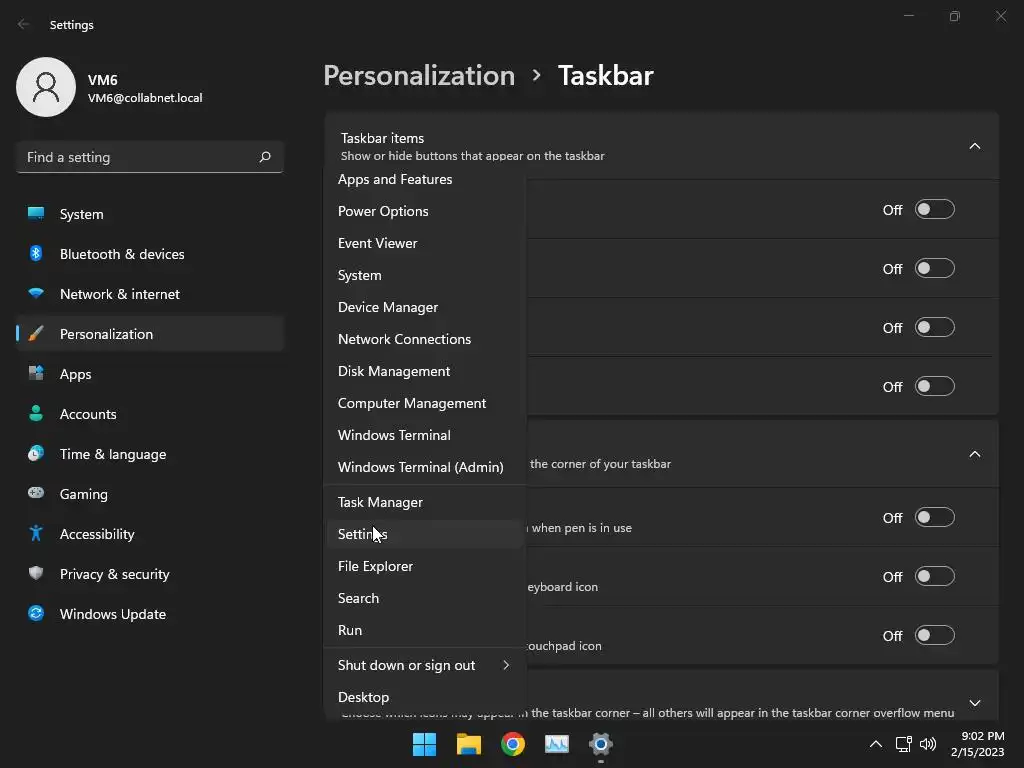Select Personalization in sidebar
Image resolution: width=1024 pixels, height=768 pixels.
point(150,334)
